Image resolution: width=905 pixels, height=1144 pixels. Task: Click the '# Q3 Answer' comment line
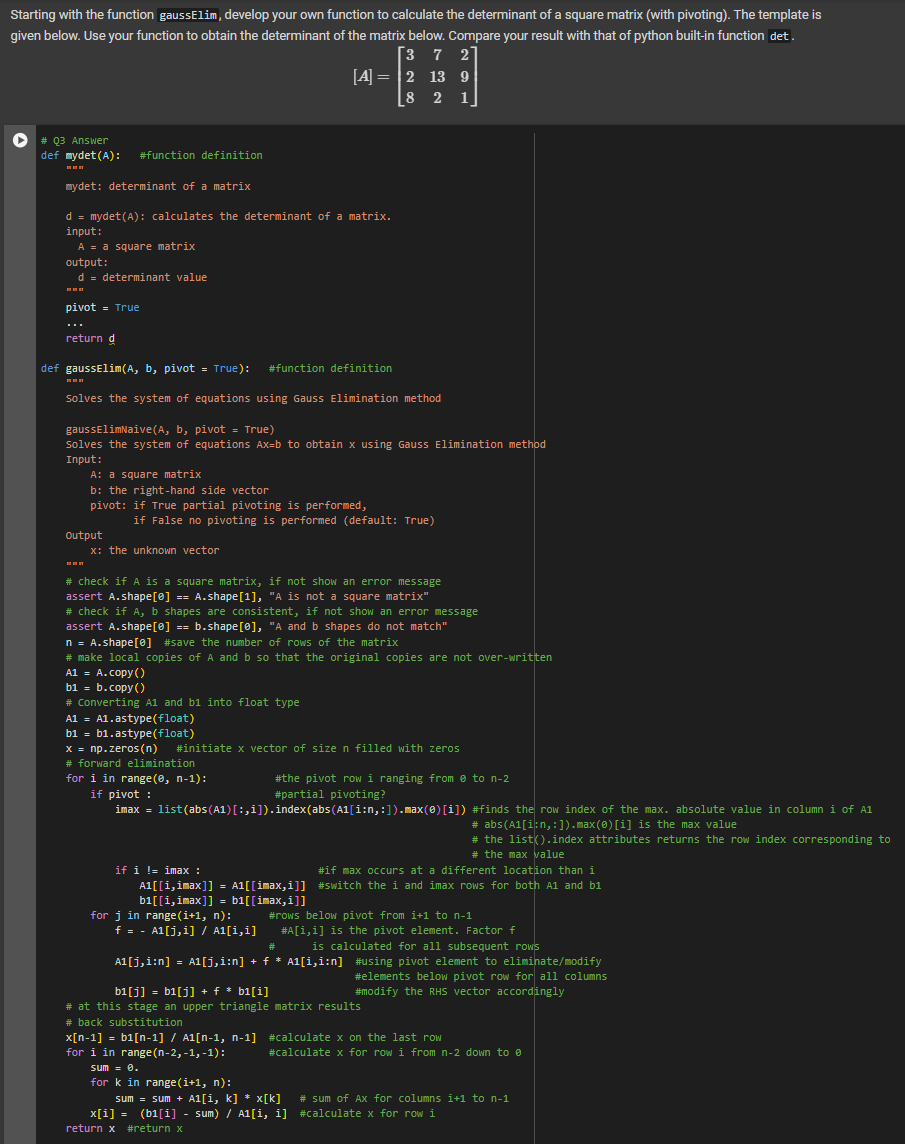(x=74, y=140)
